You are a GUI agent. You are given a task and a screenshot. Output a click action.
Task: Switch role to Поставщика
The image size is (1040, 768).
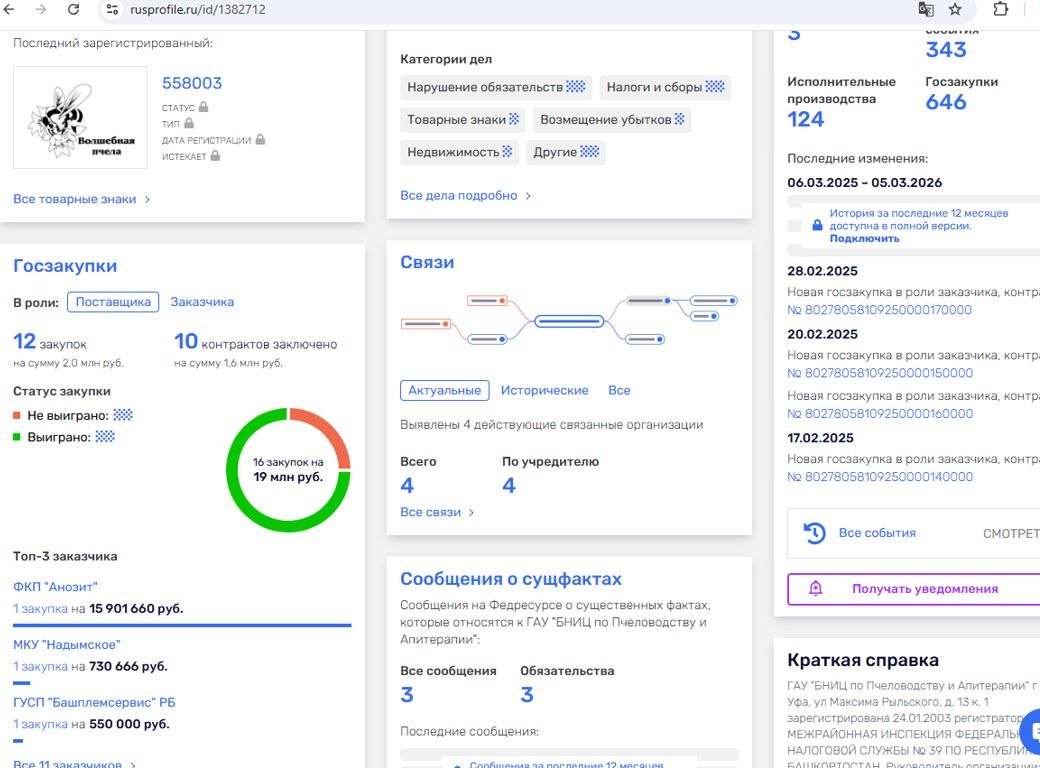click(x=113, y=302)
